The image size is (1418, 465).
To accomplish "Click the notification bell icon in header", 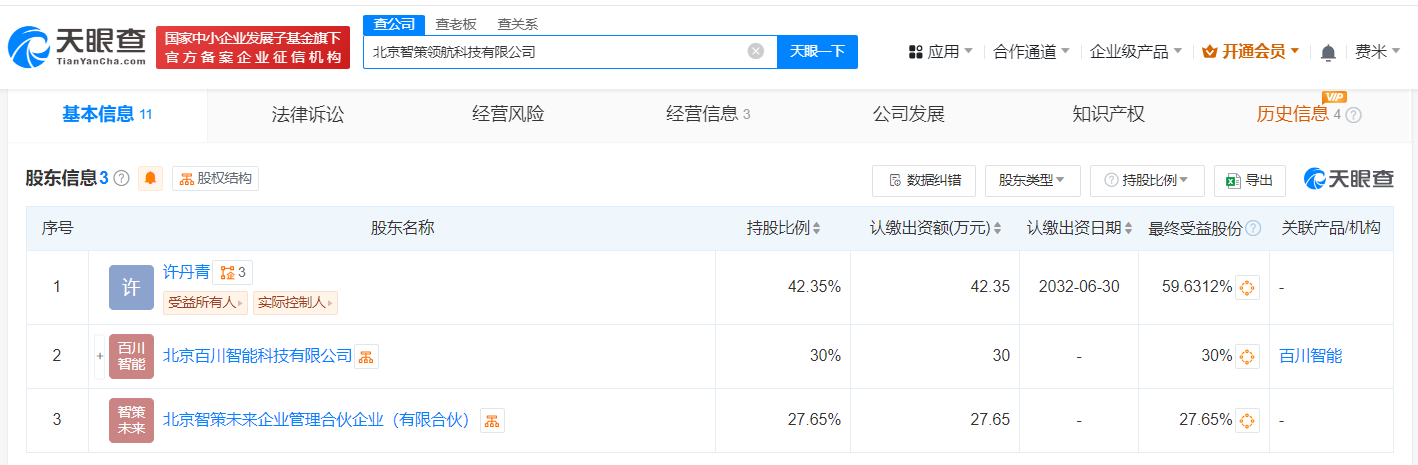I will click(x=1328, y=52).
